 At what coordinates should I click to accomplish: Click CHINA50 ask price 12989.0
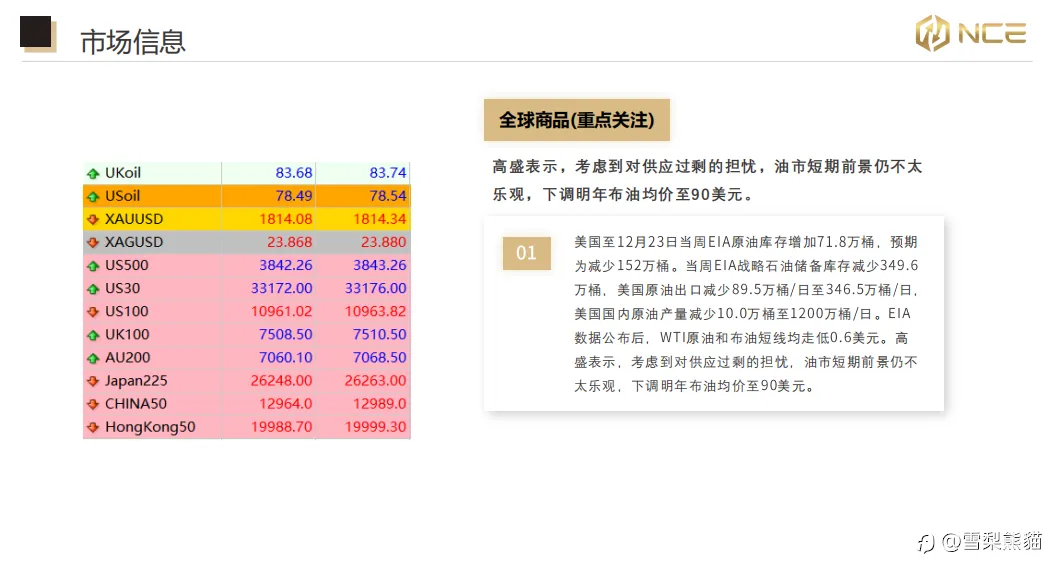point(379,404)
